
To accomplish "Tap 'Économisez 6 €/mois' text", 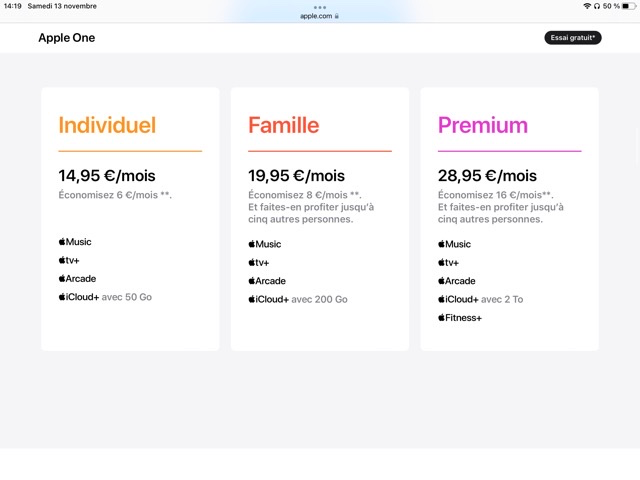I will [108, 195].
